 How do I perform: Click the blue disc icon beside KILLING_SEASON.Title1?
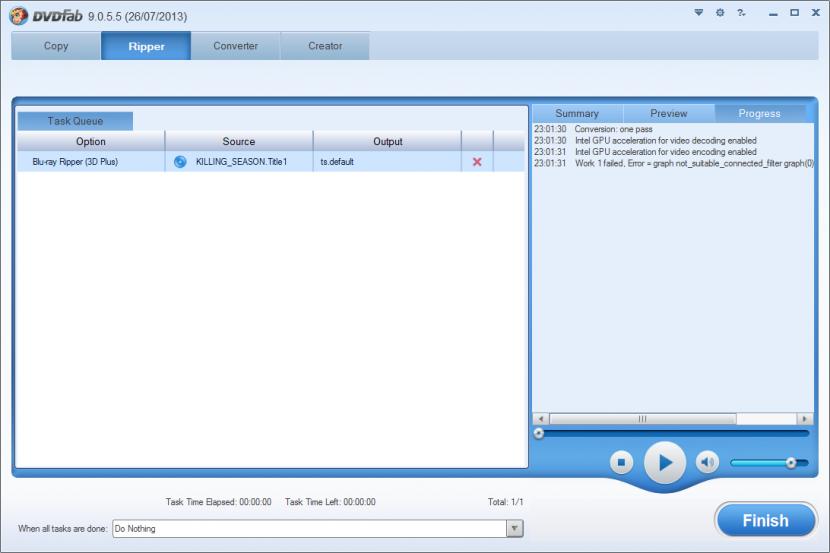click(x=180, y=162)
